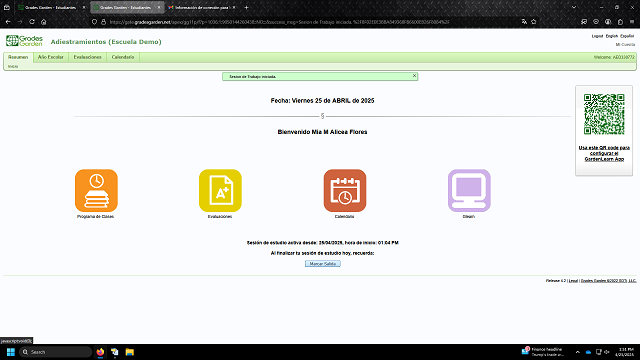This screenshot has height=360, width=640.
Task: Bookmark this page with the star
Action: click(x=533, y=22)
